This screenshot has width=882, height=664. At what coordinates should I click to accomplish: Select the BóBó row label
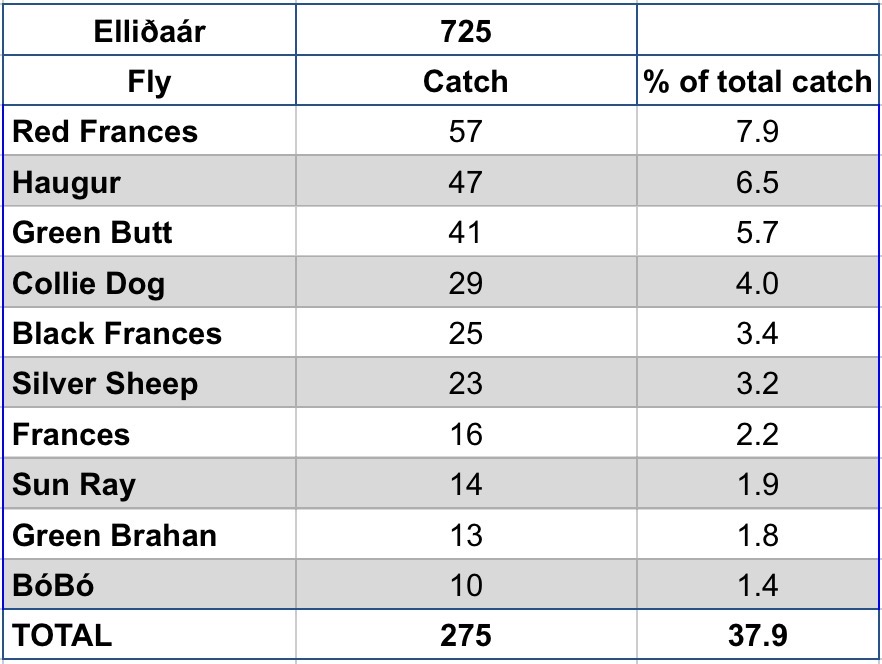click(x=53, y=585)
